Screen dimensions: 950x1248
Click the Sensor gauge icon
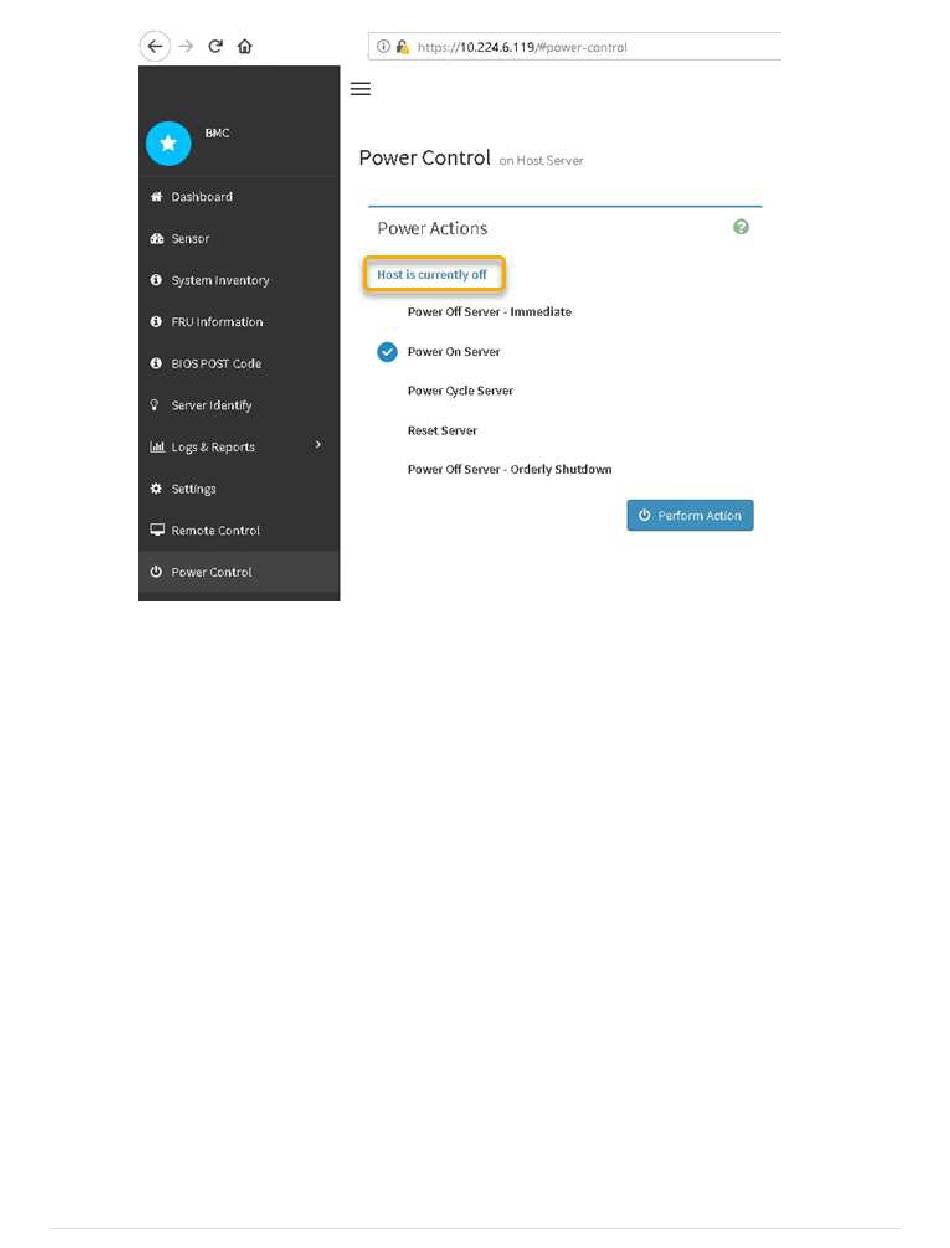tap(156, 239)
